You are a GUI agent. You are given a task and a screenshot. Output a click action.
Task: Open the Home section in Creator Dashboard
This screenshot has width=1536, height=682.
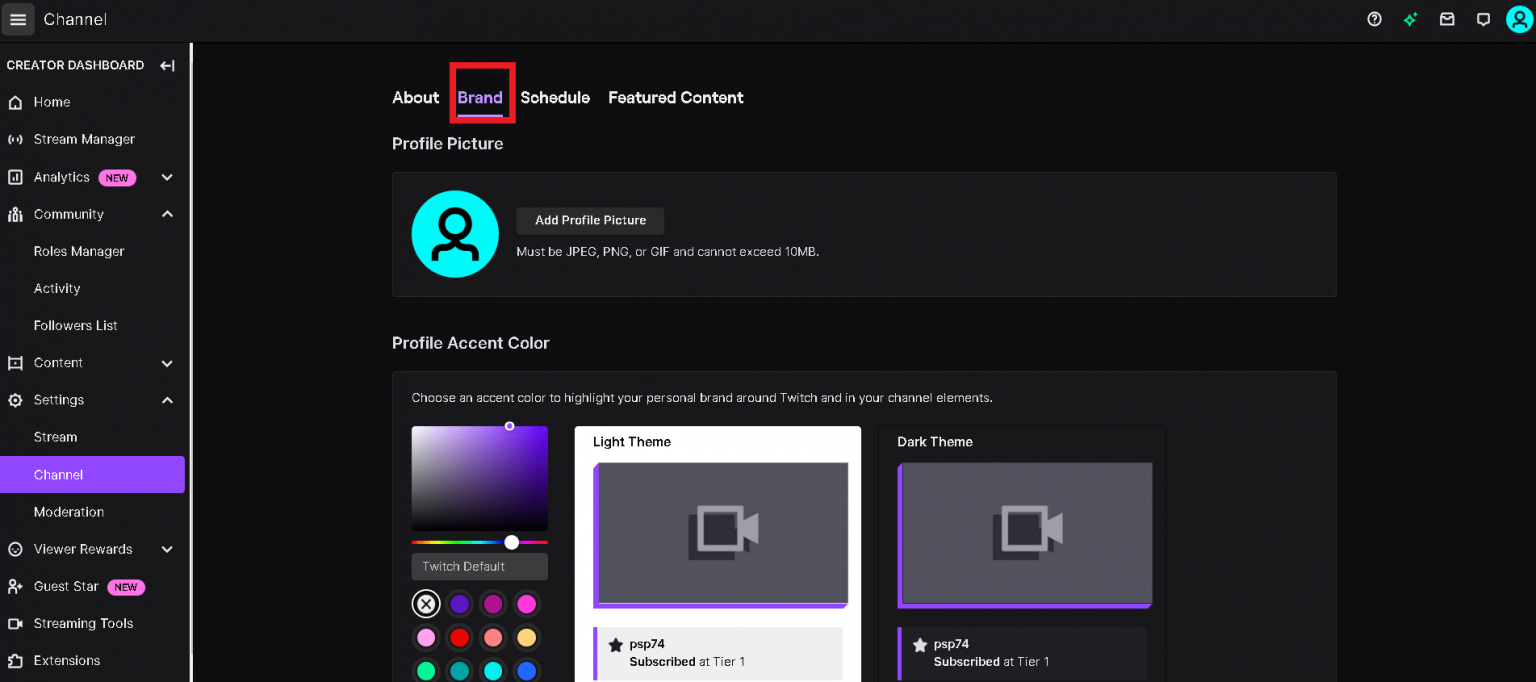pos(50,102)
